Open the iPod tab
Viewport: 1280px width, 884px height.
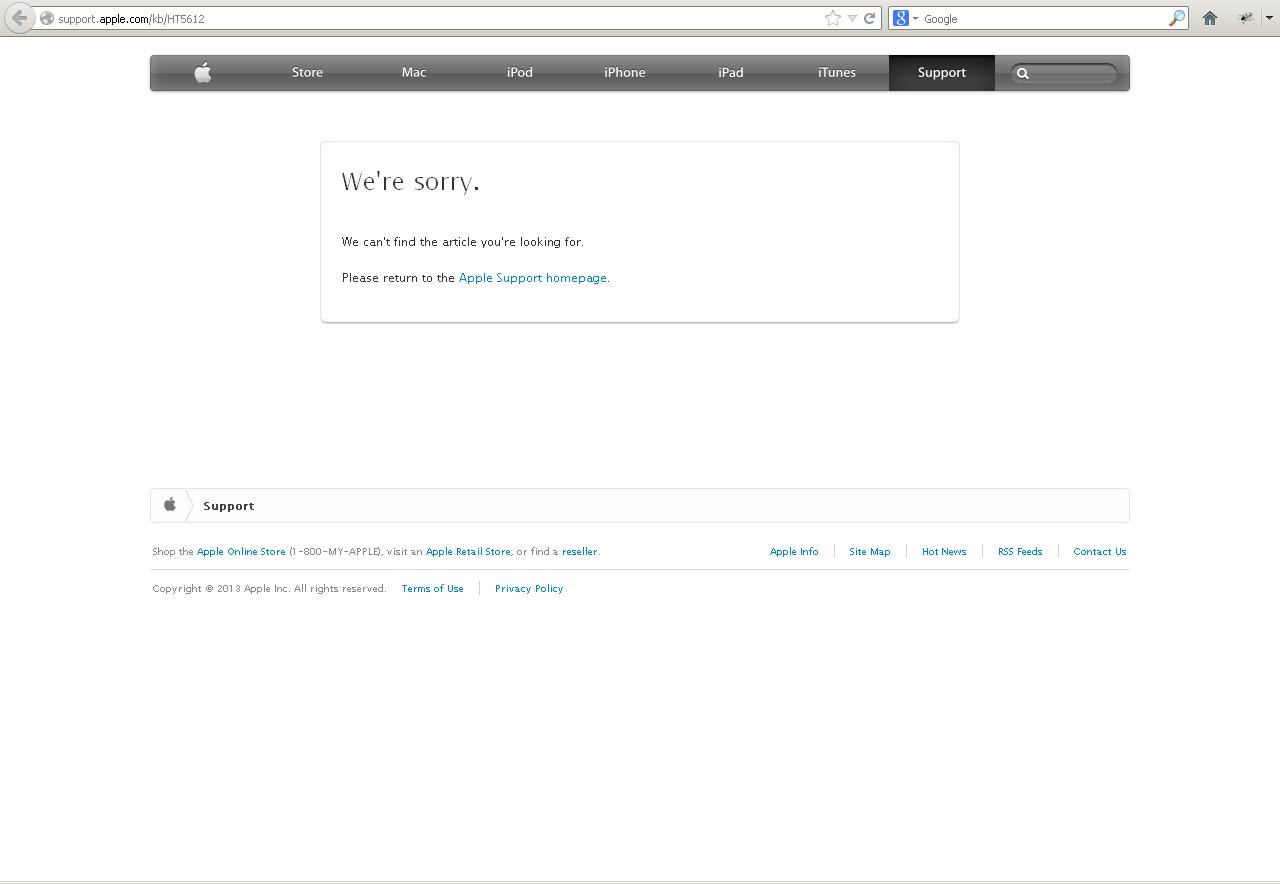(520, 72)
